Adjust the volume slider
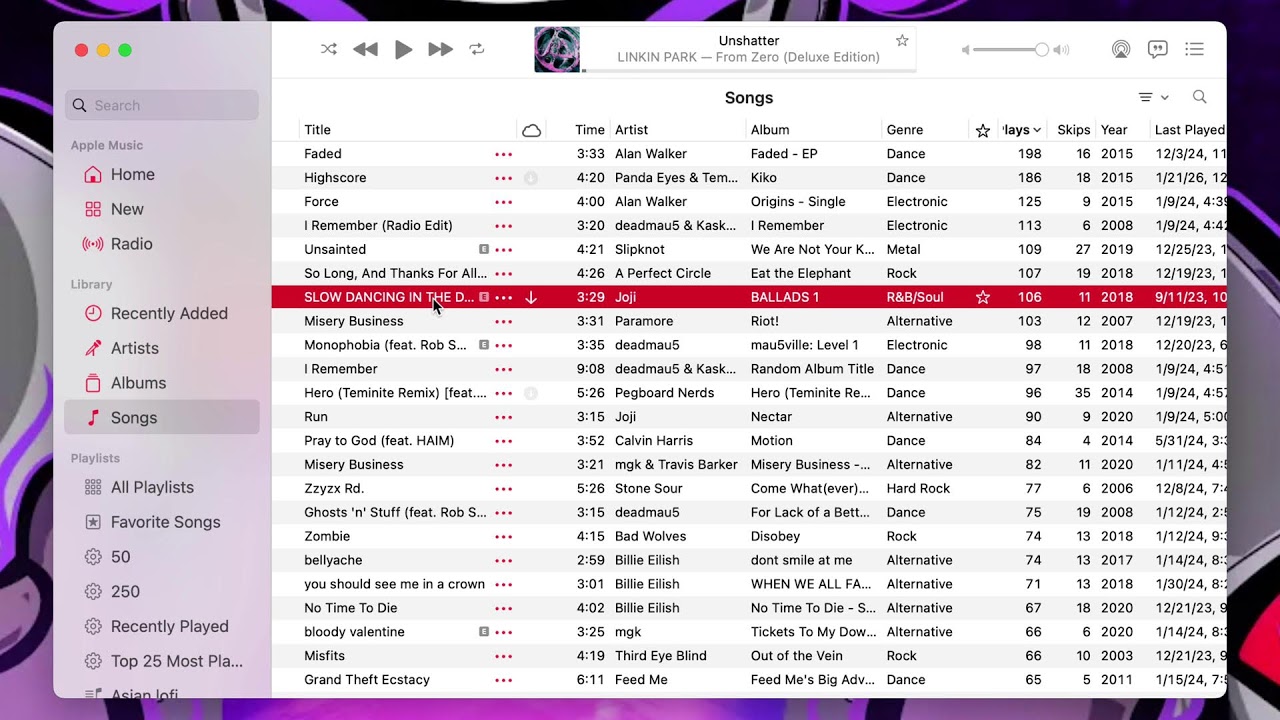The image size is (1280, 720). pyautogui.click(x=1010, y=50)
